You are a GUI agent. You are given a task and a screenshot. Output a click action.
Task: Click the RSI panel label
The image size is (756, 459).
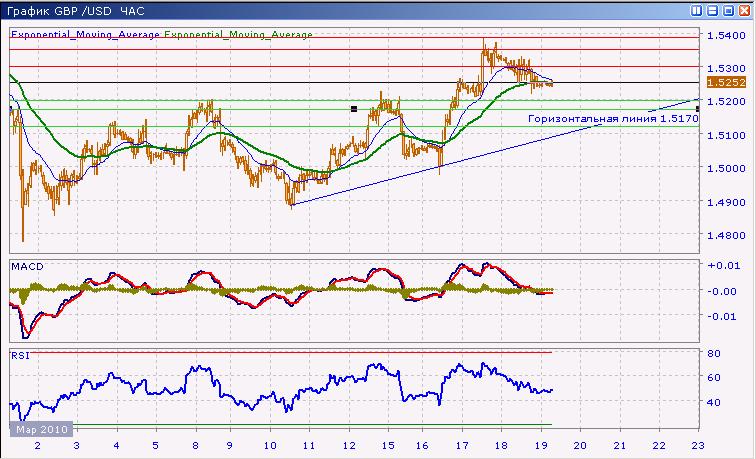coord(18,354)
